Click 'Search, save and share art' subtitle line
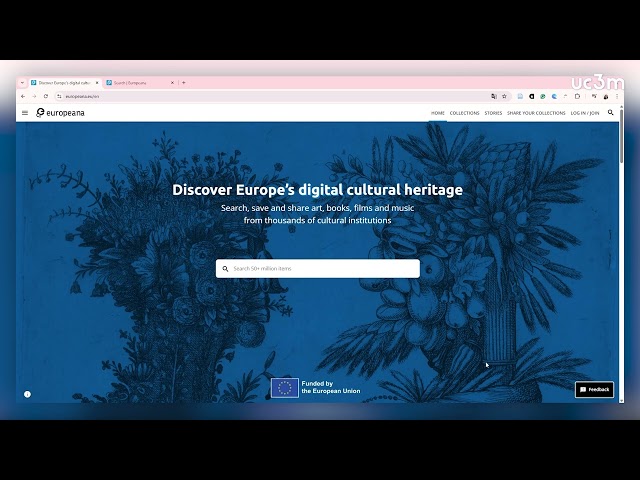 click(x=318, y=208)
